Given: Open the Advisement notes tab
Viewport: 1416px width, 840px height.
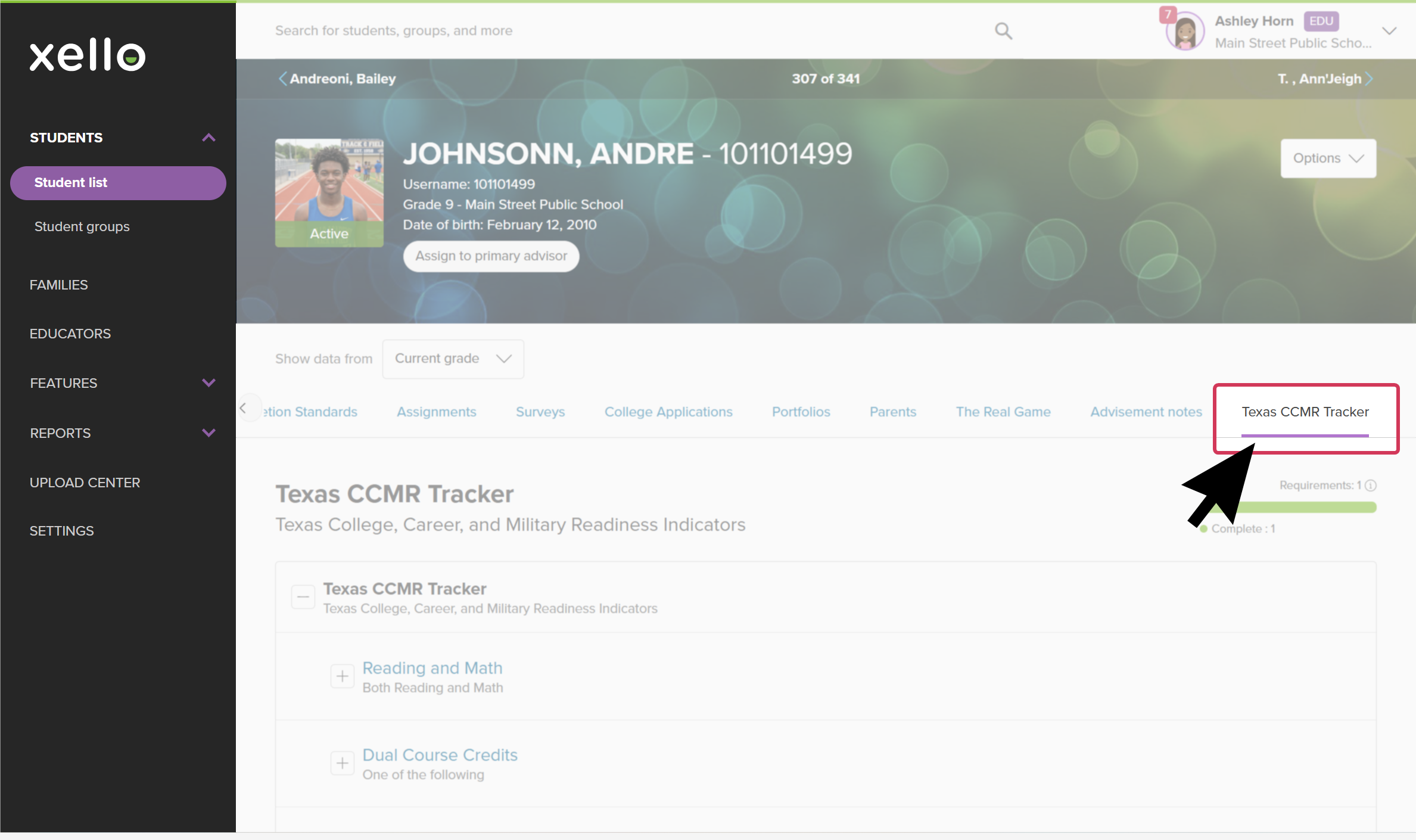Looking at the screenshot, I should tap(1146, 412).
